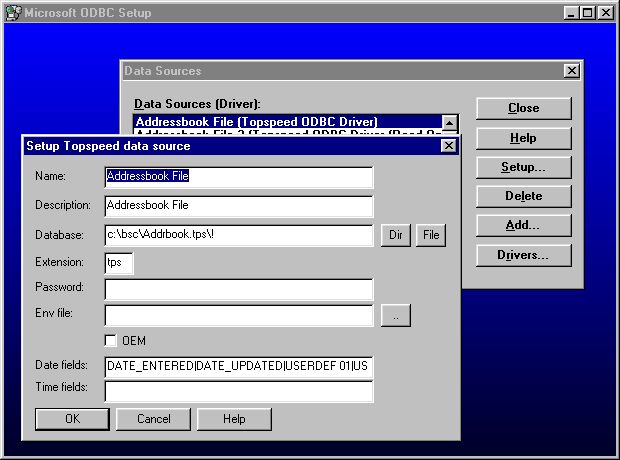Browse with the Dir button
This screenshot has width=620, height=460.
pyautogui.click(x=396, y=235)
